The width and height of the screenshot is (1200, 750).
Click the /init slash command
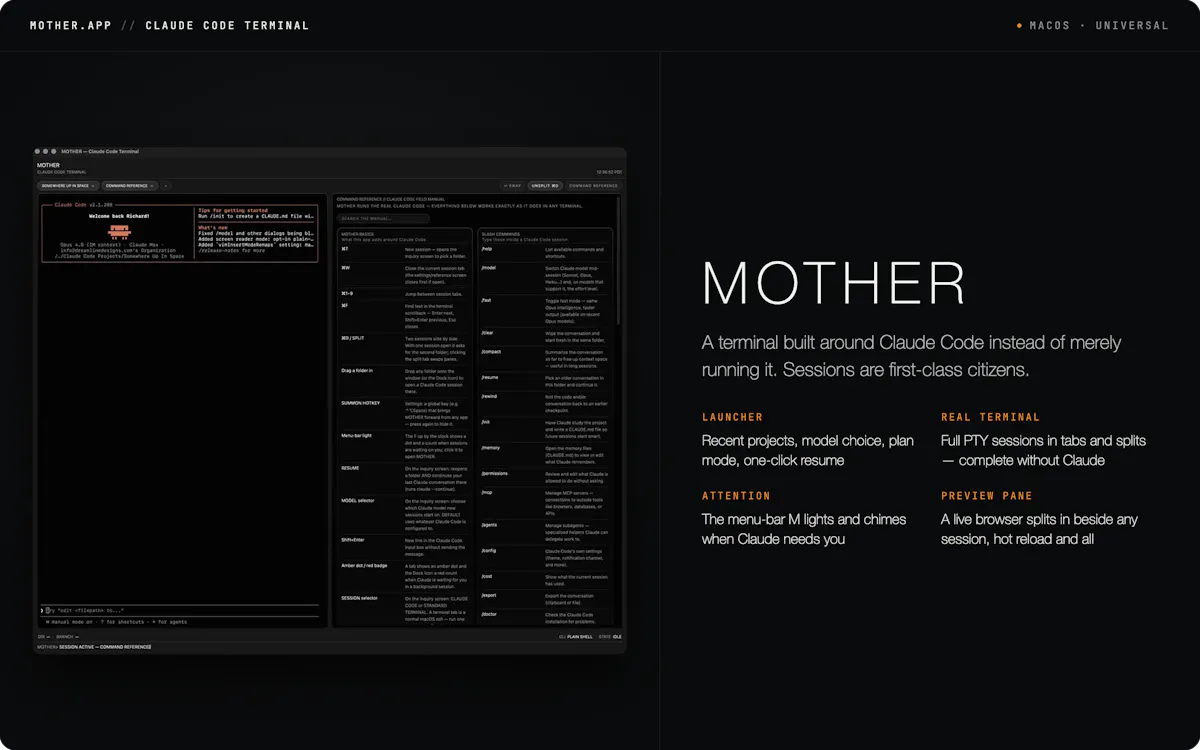pyautogui.click(x=546, y=429)
